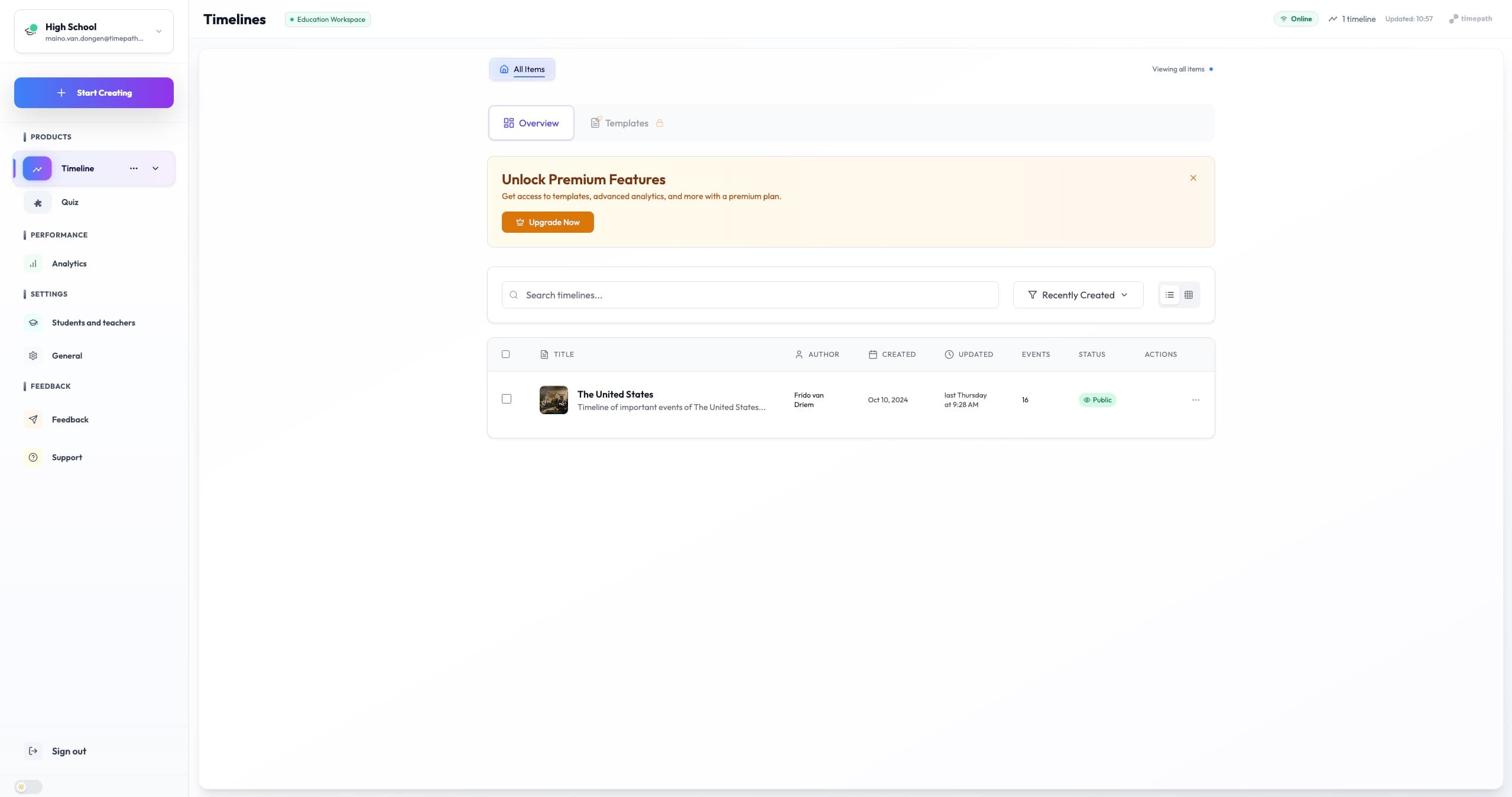The image size is (1512, 797).
Task: Sort by the TITLE column header
Action: (x=557, y=354)
